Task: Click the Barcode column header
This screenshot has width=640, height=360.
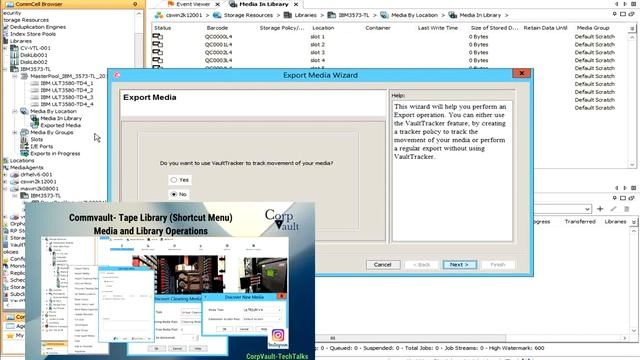Action: coord(217,28)
